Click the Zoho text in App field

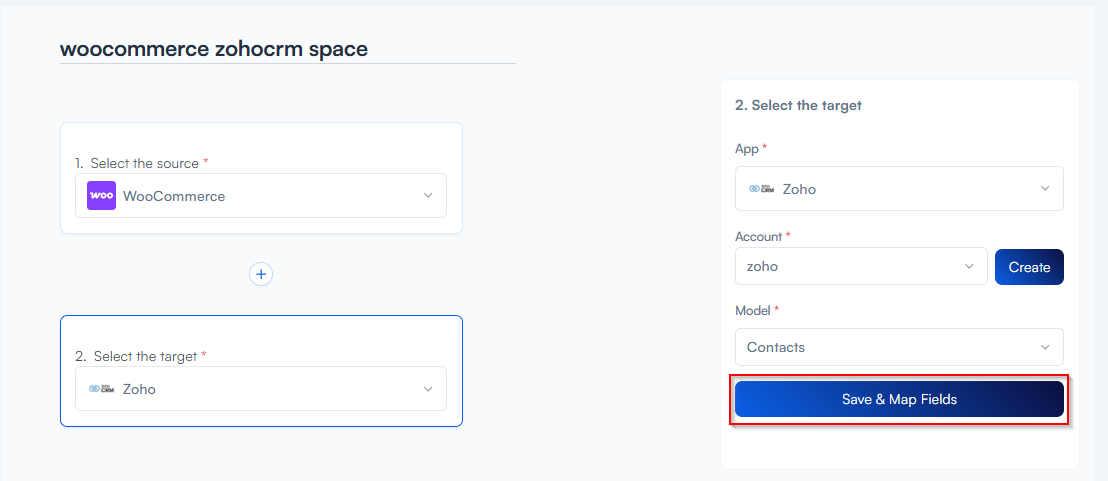coord(799,188)
